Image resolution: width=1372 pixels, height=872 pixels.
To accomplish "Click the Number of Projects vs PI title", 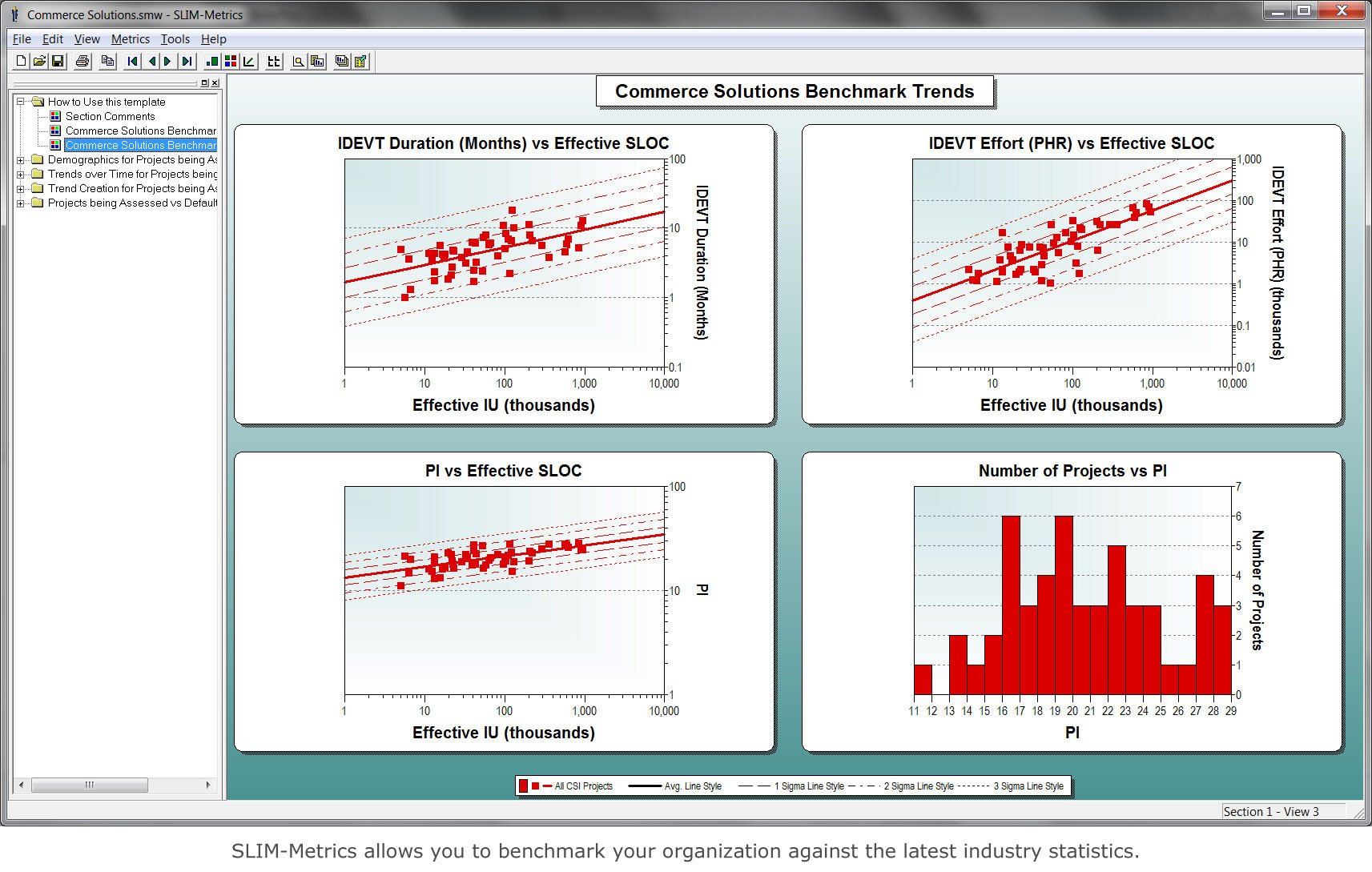I will click(x=1072, y=471).
